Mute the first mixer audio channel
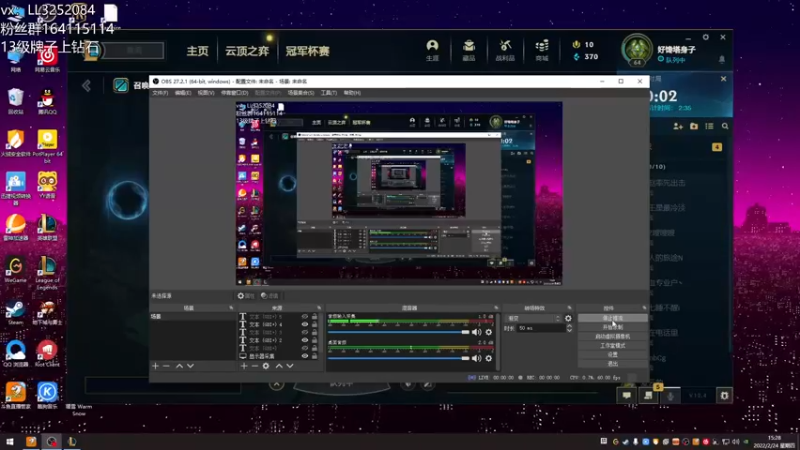The image size is (800, 450). 477,332
